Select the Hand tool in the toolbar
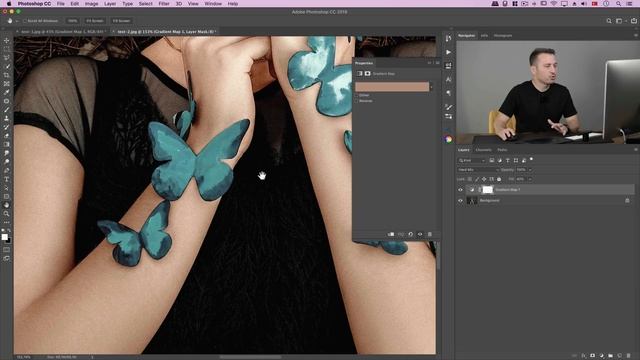 (x=7, y=205)
